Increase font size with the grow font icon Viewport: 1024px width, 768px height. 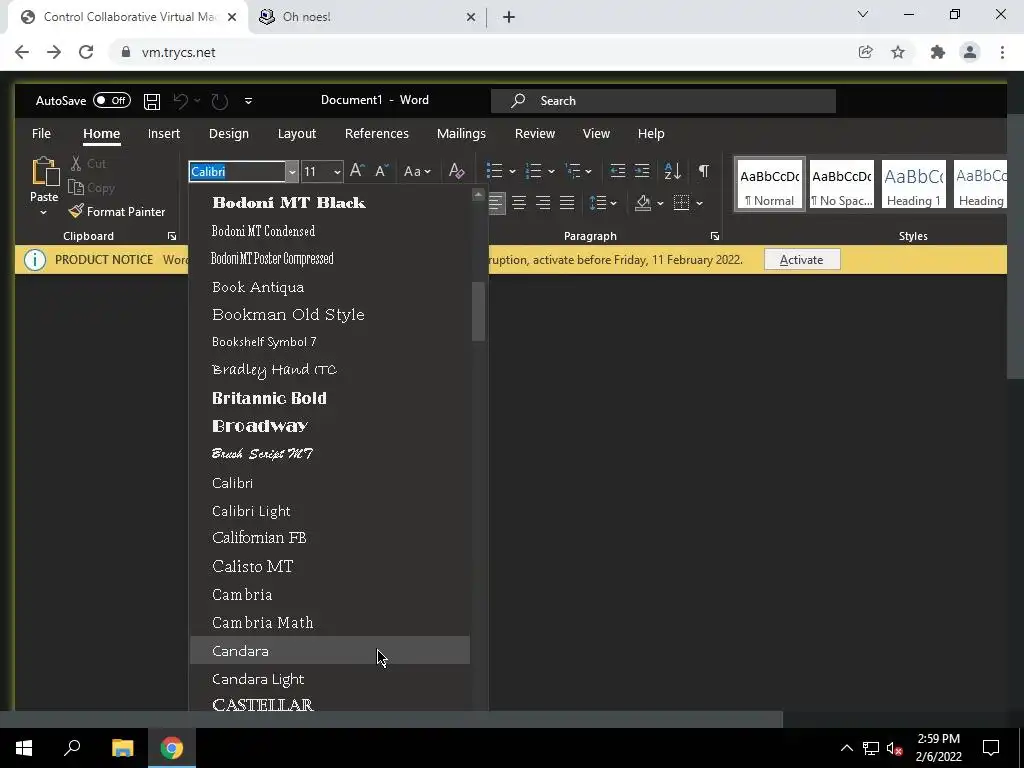(357, 171)
